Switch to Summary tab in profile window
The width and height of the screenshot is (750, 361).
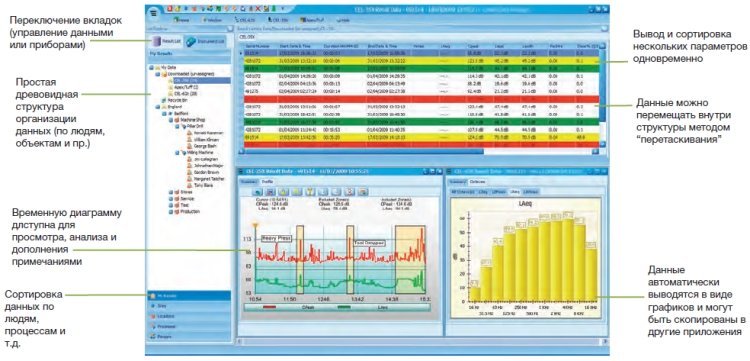click(249, 182)
